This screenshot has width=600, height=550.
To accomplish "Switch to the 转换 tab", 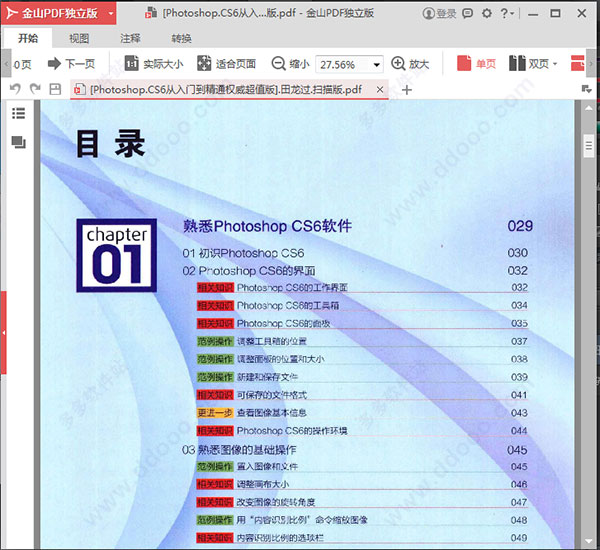I will click(181, 38).
